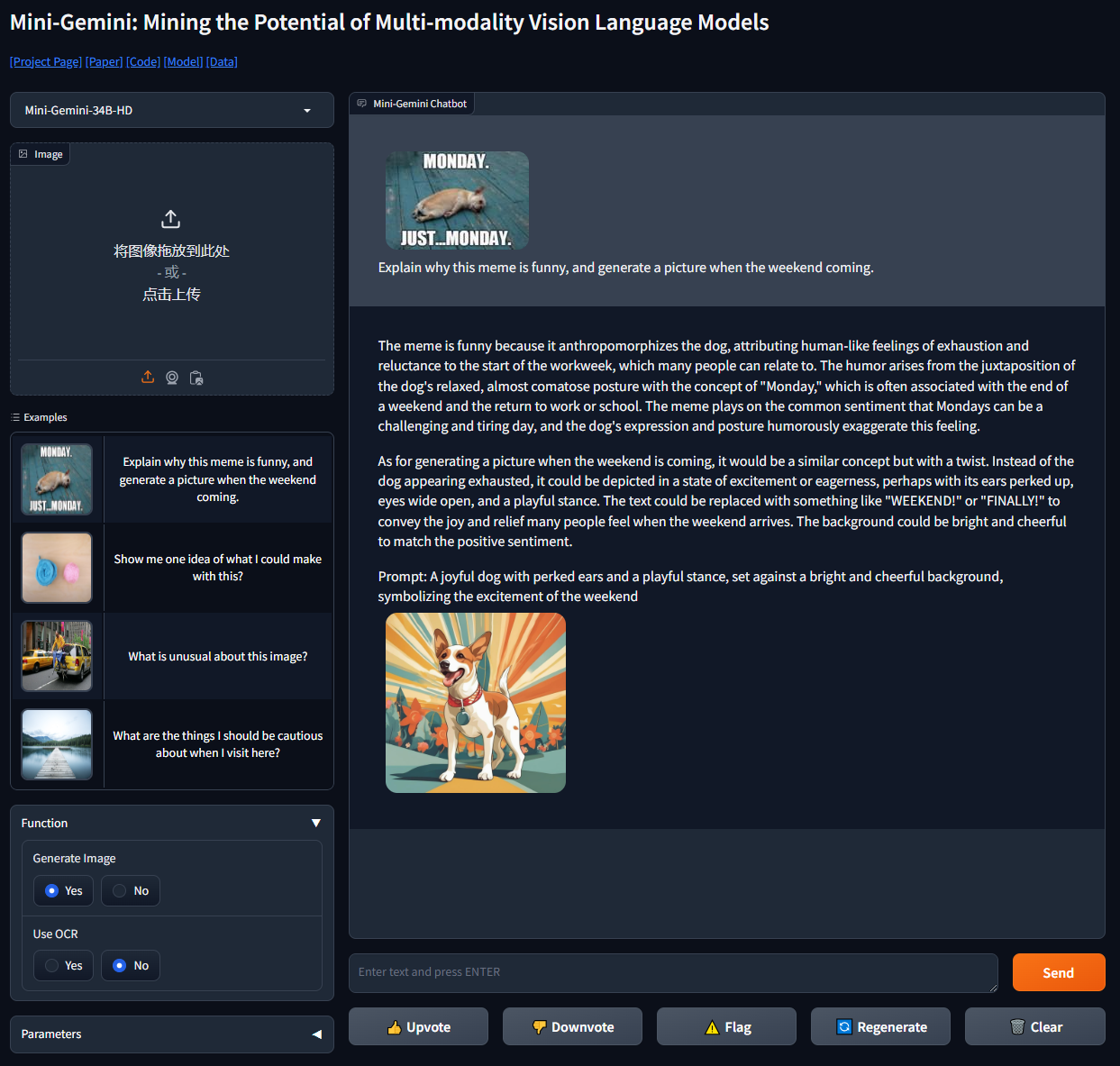Click the blue and pink yarn example thumbnail
The image size is (1120, 1066).
[57, 568]
